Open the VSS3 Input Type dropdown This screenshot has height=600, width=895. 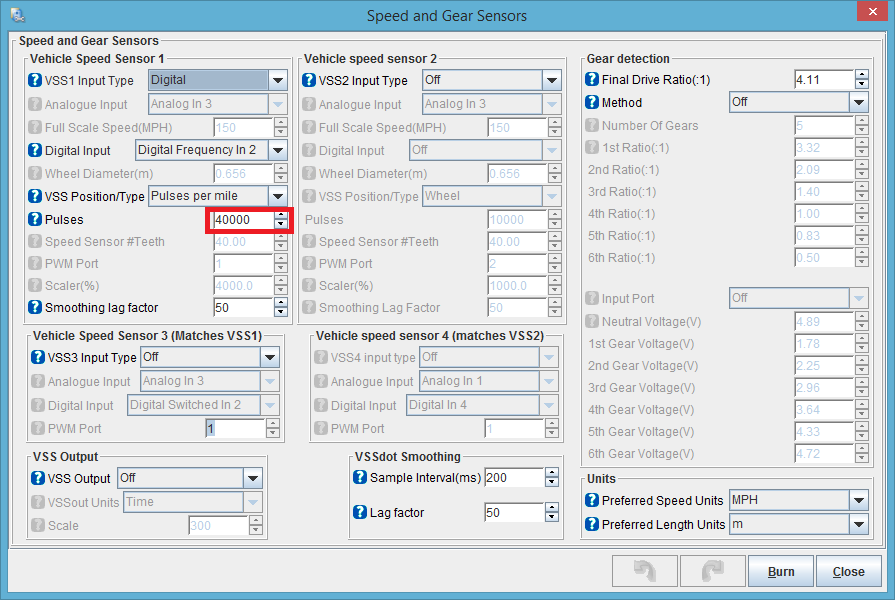[x=269, y=357]
